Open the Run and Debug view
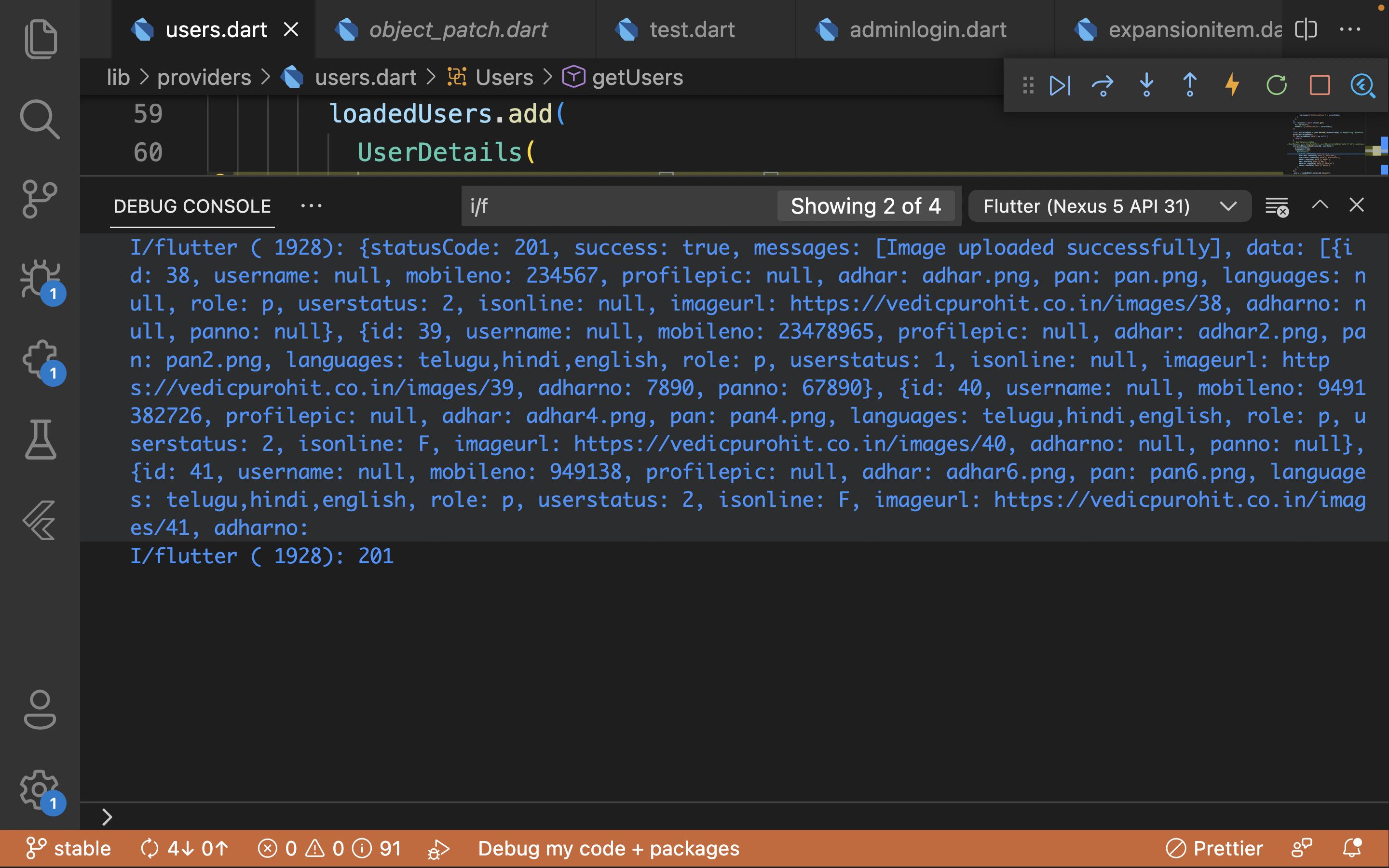 click(x=40, y=280)
